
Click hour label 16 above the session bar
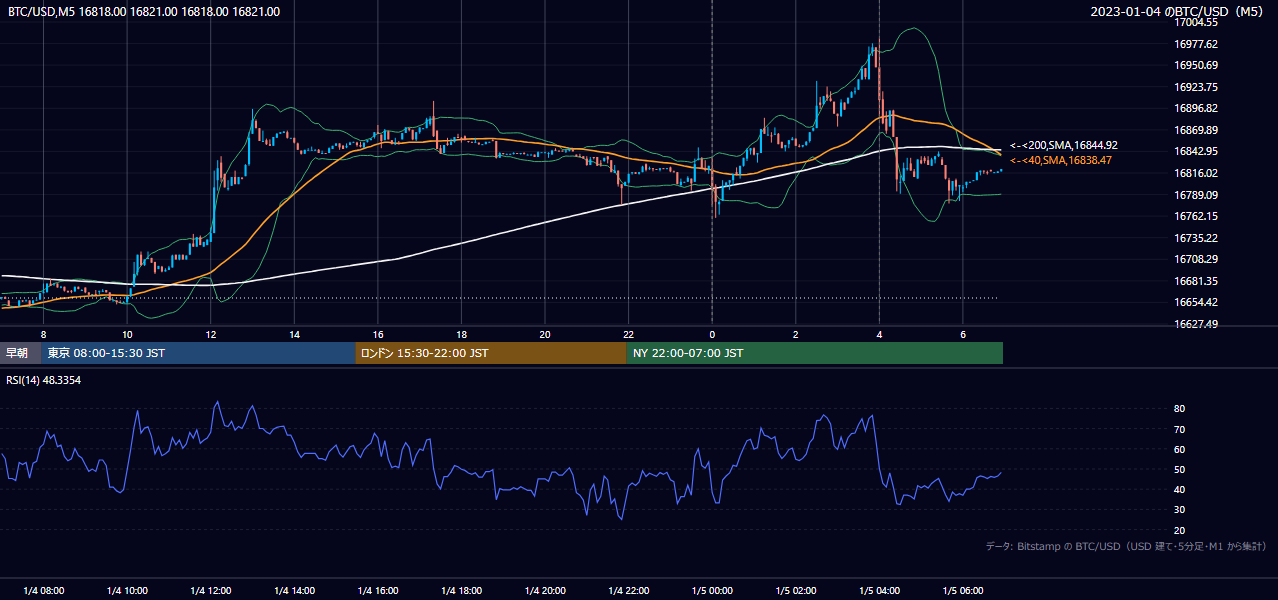coord(378,334)
